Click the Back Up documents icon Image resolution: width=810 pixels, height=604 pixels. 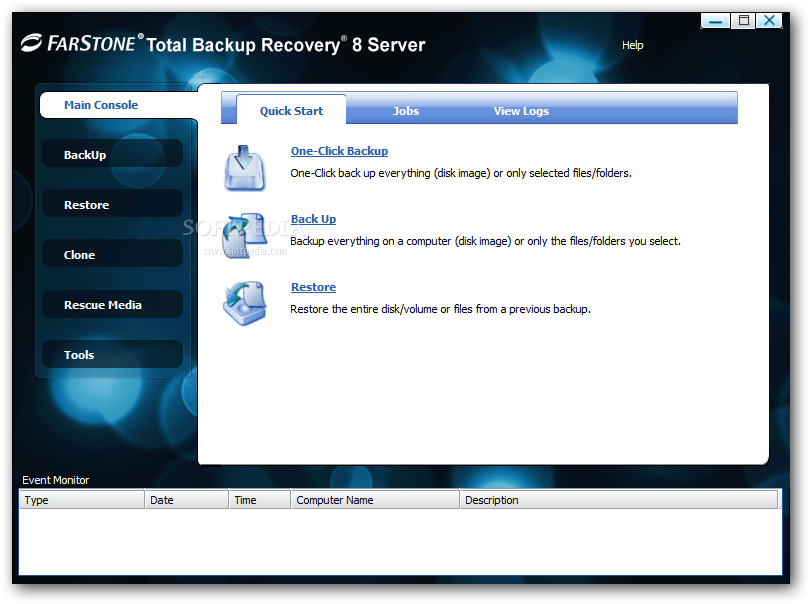point(245,236)
